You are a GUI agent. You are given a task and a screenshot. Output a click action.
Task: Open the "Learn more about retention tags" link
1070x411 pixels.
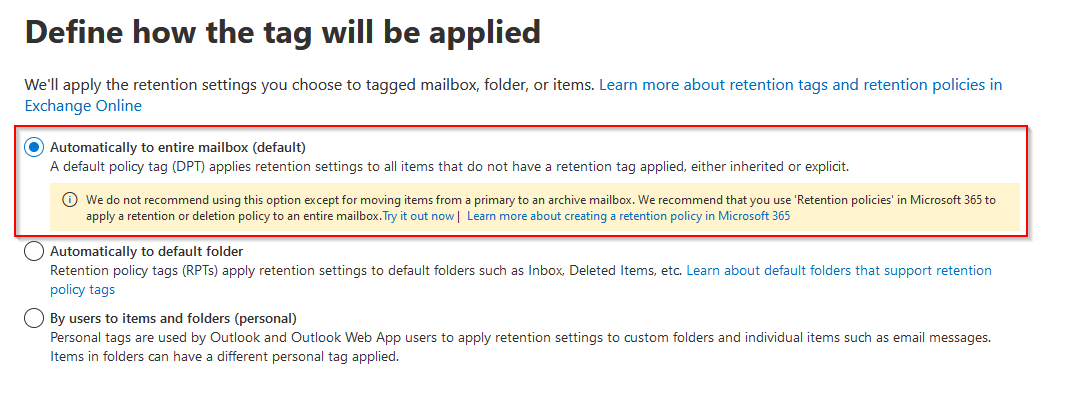coord(800,85)
